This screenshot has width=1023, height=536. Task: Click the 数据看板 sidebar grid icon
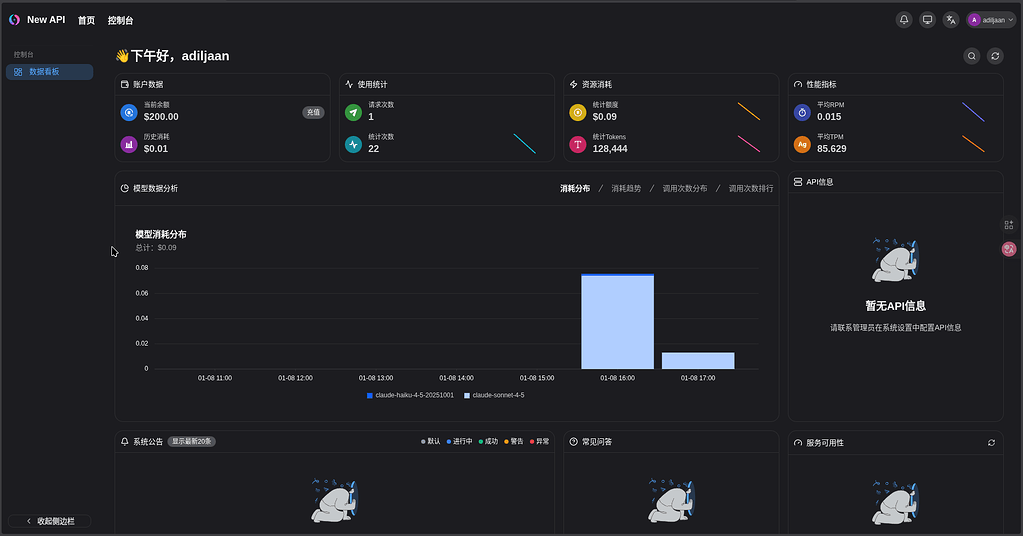coord(18,72)
